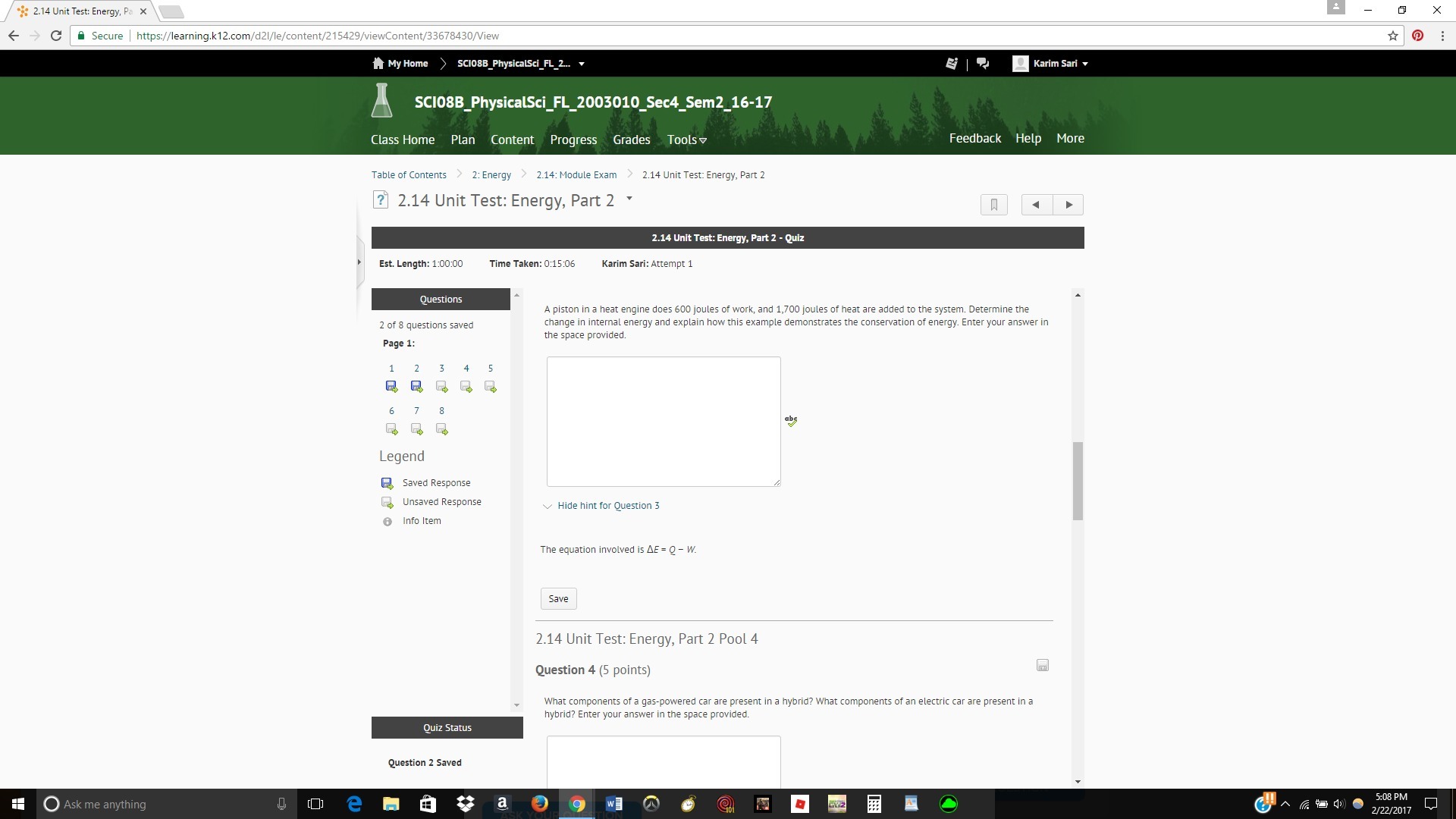
Task: Bookmark this page with the star icon
Action: (x=1393, y=36)
